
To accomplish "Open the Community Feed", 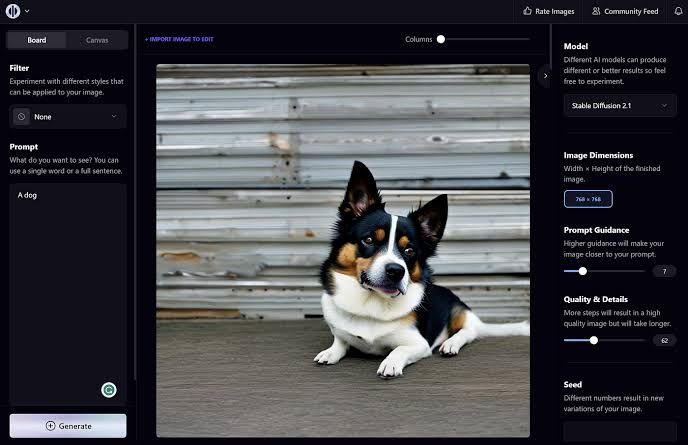I will [624, 11].
